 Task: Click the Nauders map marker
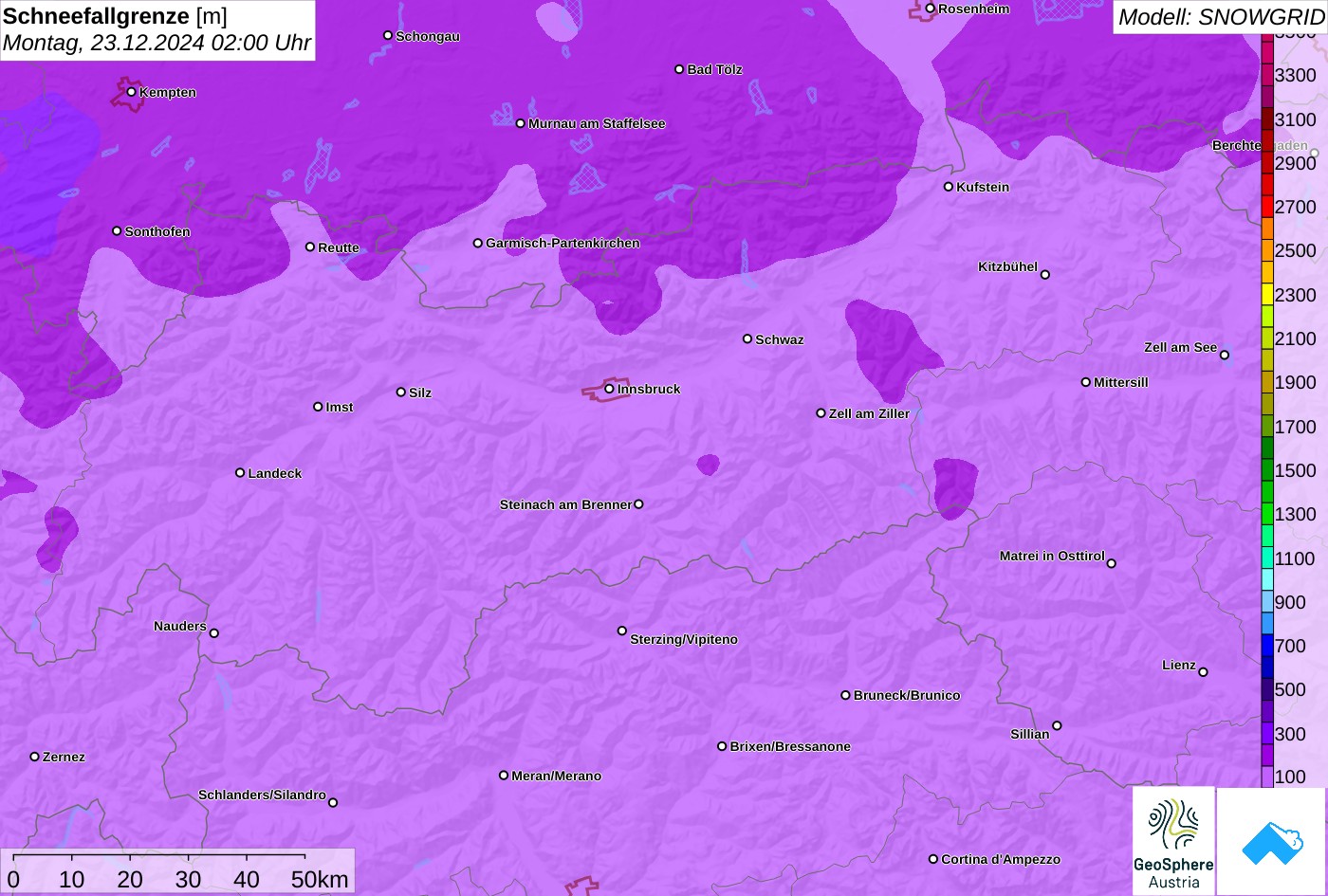pos(214,633)
